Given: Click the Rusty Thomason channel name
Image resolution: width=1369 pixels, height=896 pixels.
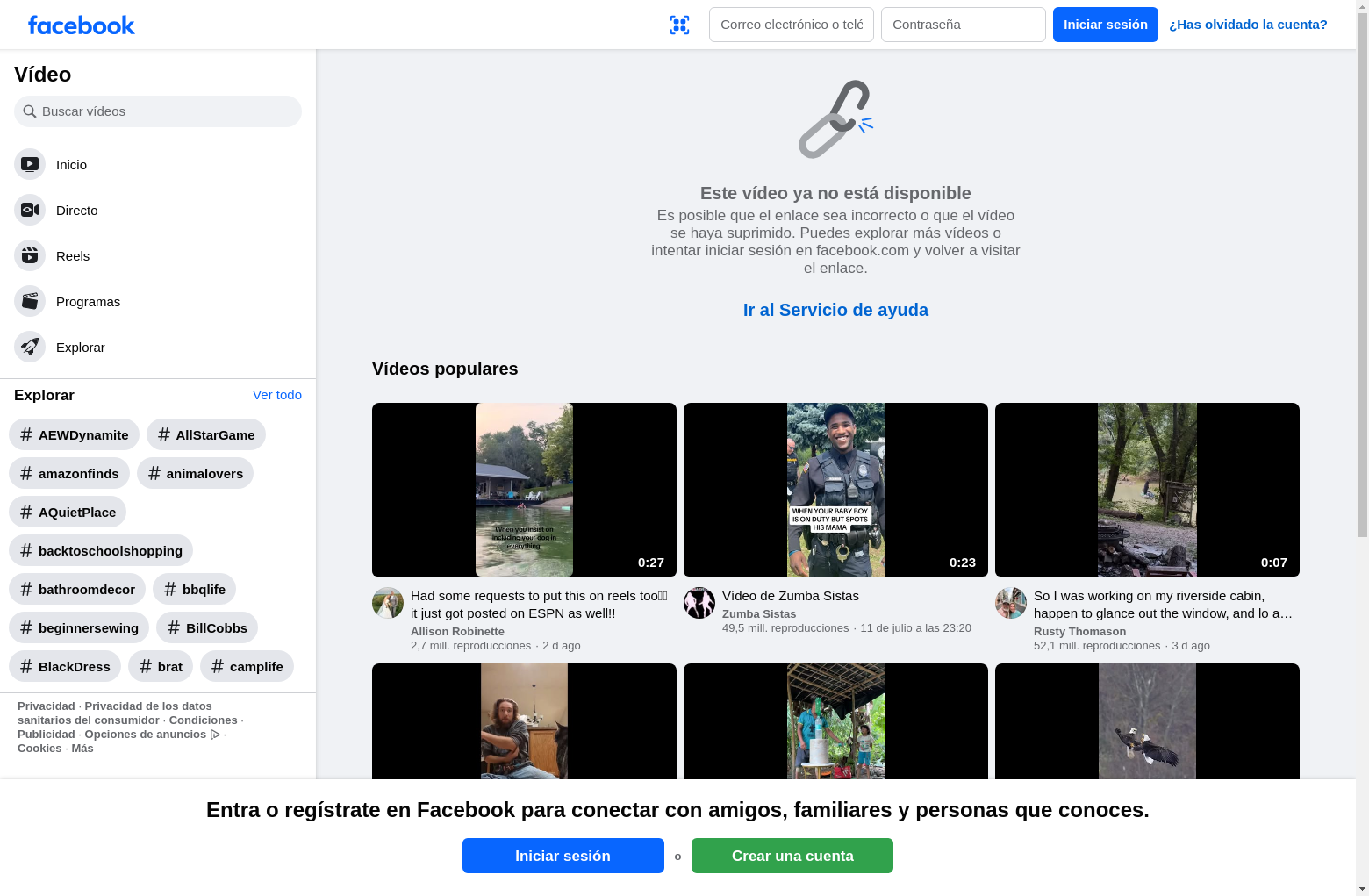Looking at the screenshot, I should click(x=1079, y=632).
